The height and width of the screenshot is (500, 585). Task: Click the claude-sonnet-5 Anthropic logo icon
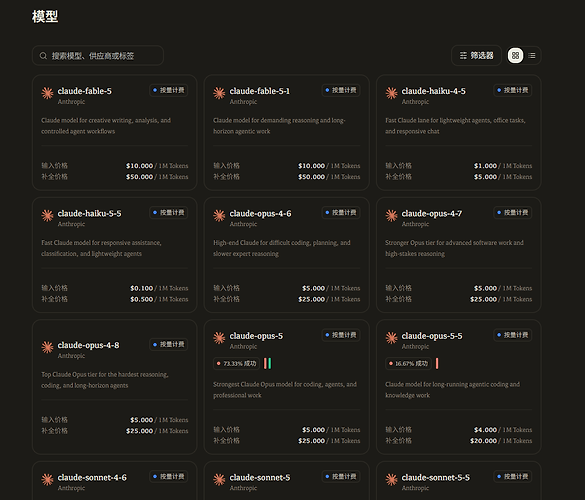coord(219,479)
